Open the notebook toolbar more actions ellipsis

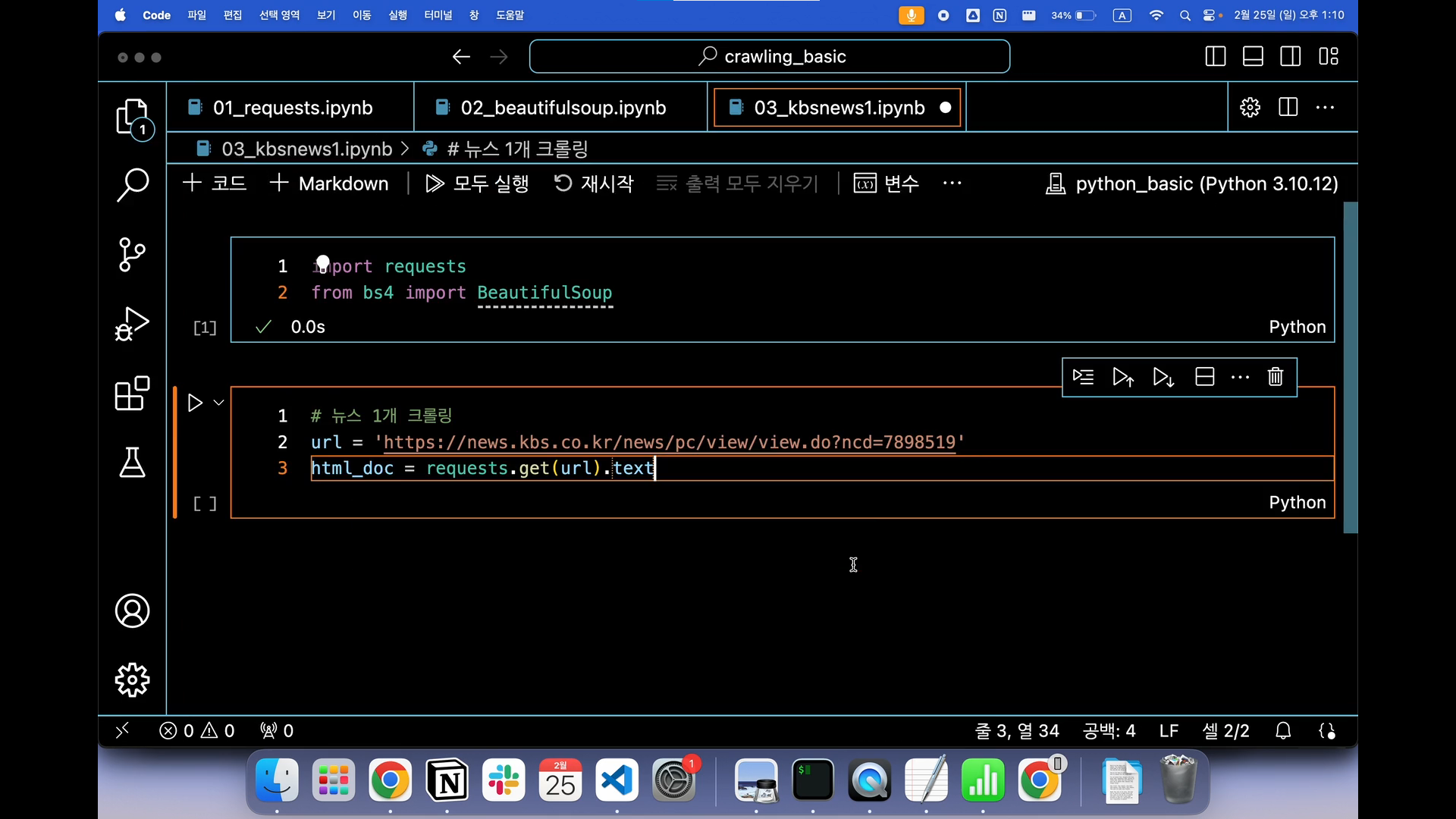point(952,184)
